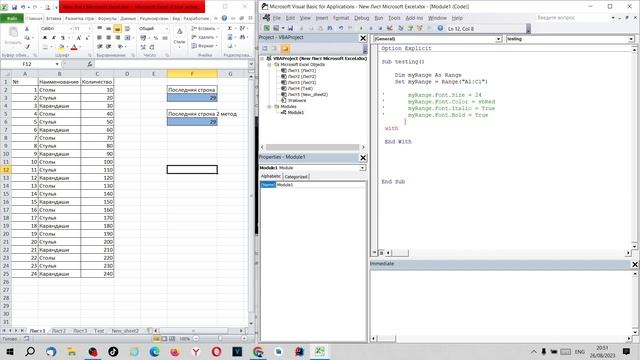Open Microsoft Edge from the taskbar
Viewport: 640px width, 360px height.
(154, 351)
